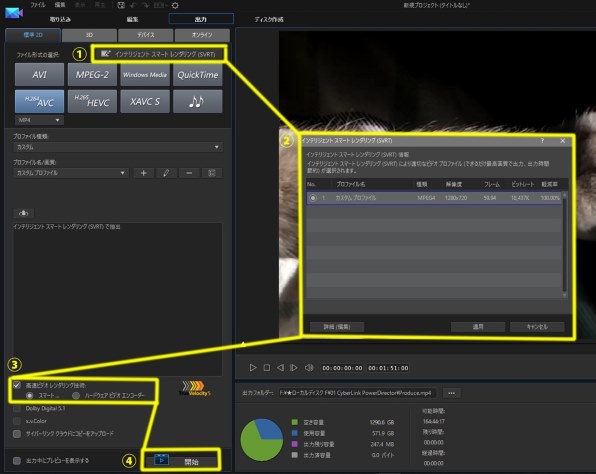Screen dimensions: 596x474
Task: Select the AVI file format button
Action: click(x=40, y=75)
